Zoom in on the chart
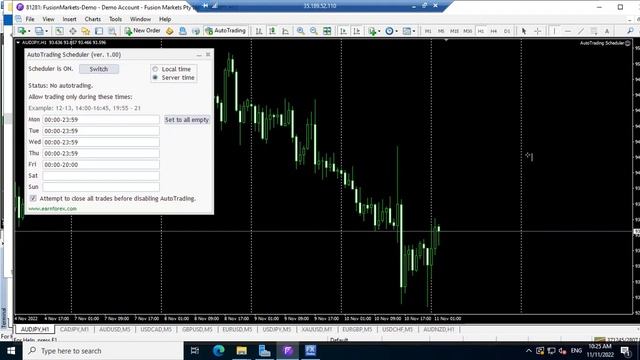640x360 pixels. [x=300, y=31]
